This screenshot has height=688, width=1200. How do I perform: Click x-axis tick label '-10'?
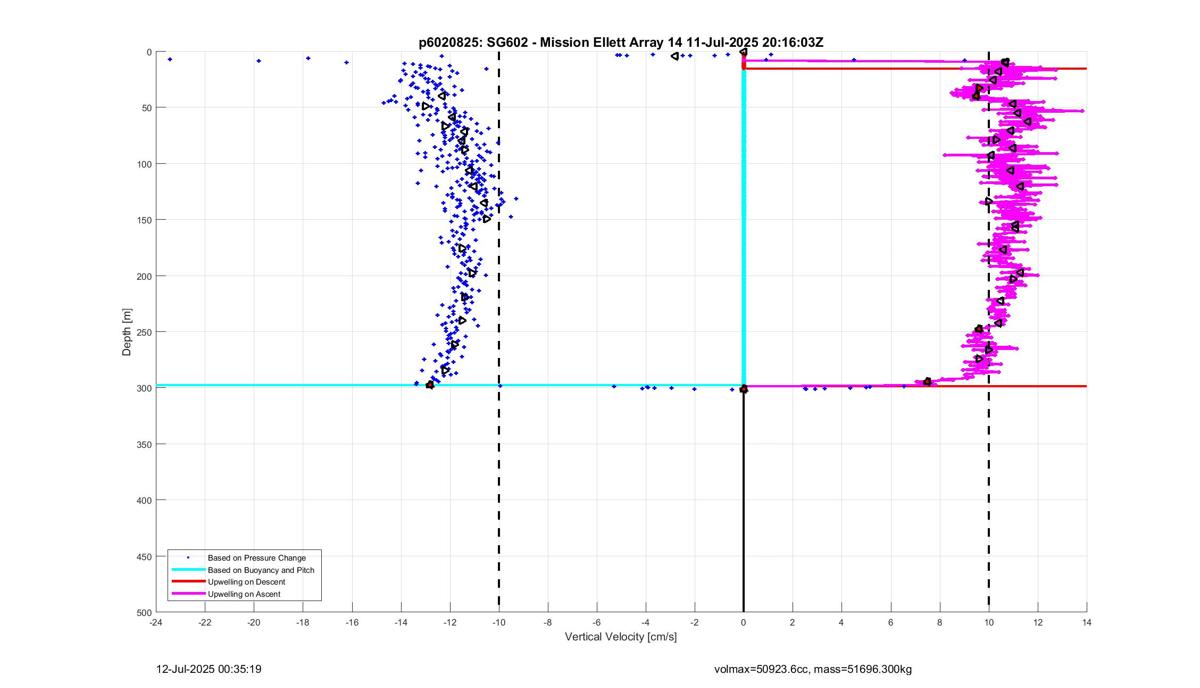click(498, 622)
